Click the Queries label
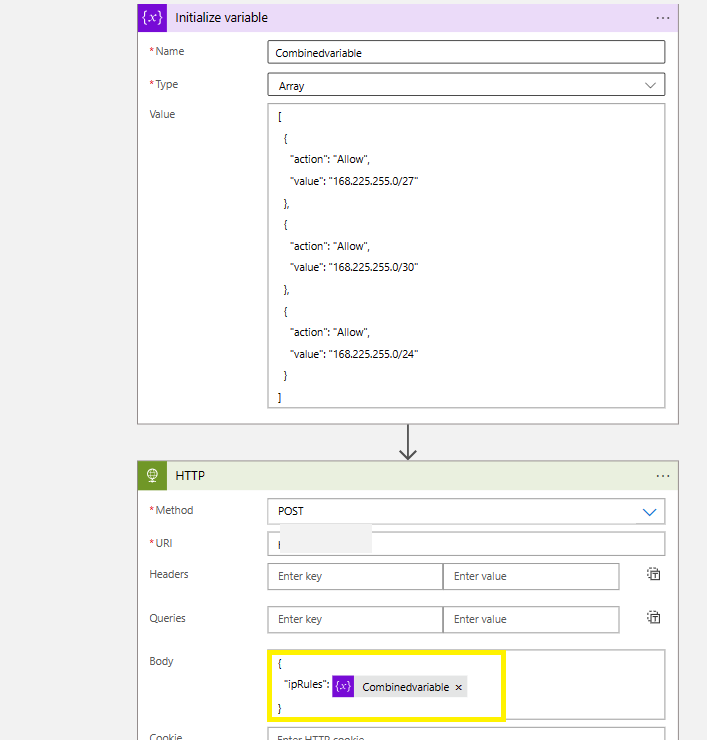This screenshot has width=707, height=741. (167, 618)
